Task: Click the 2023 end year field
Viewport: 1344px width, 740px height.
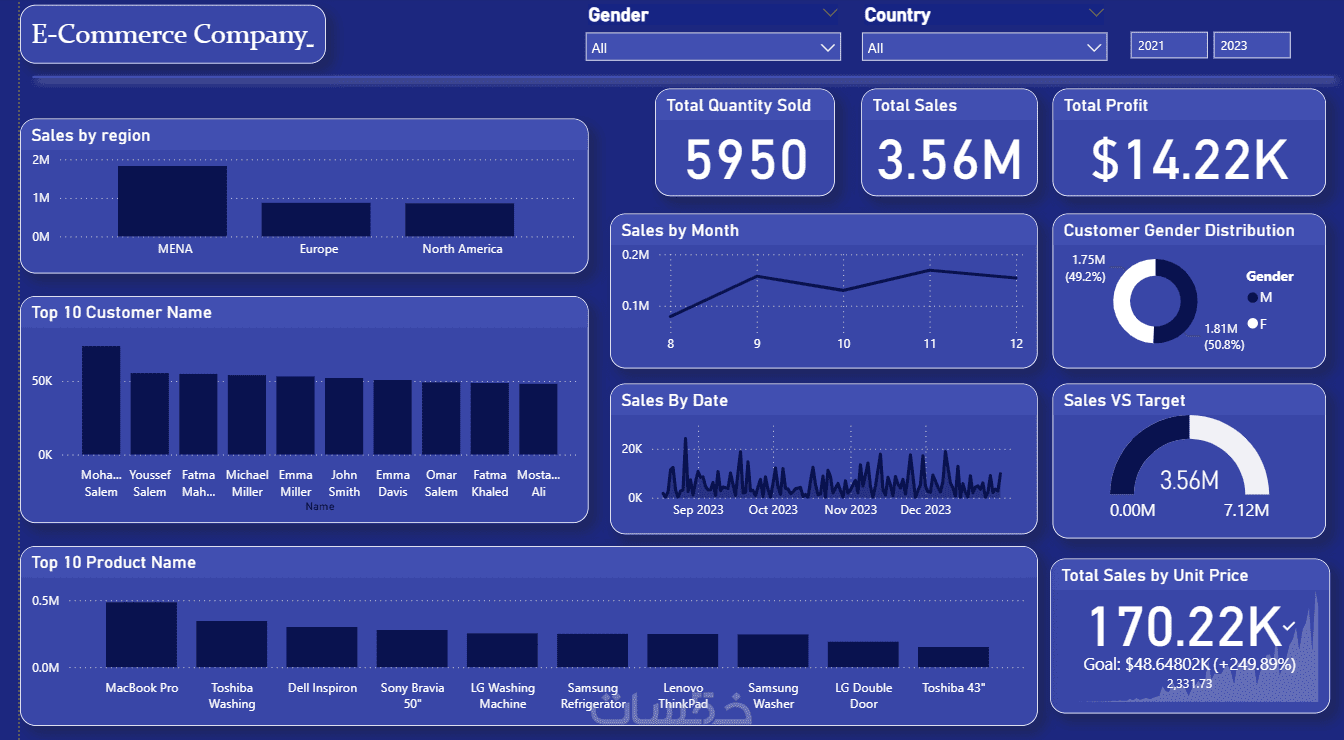Action: coord(1252,45)
